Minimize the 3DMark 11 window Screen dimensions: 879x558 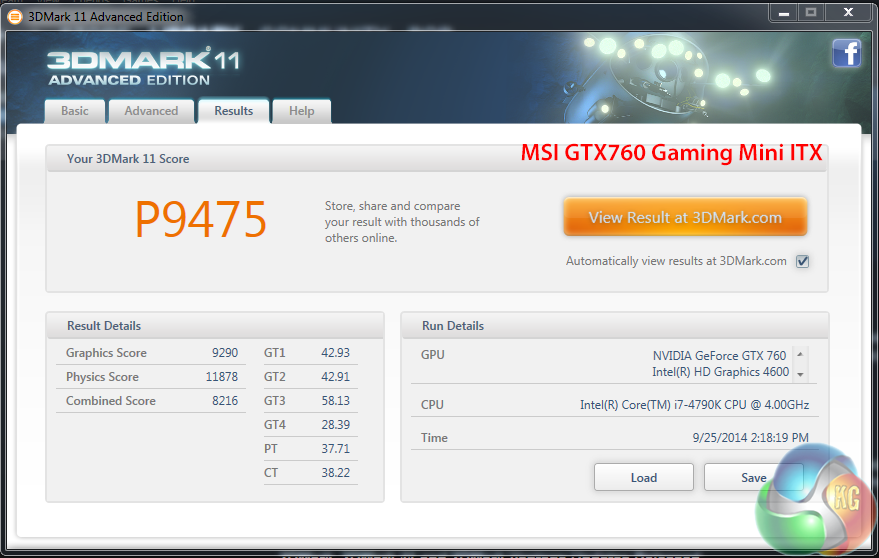[784, 13]
